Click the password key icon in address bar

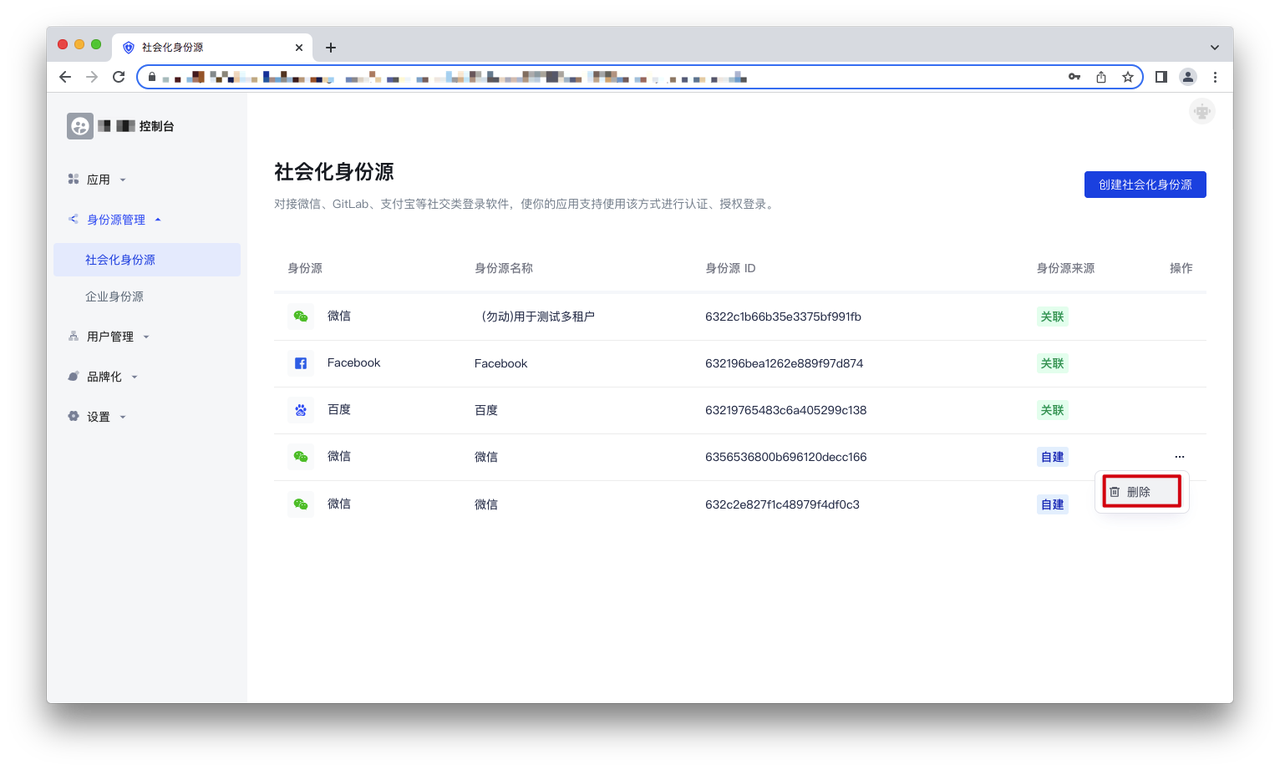point(1074,77)
